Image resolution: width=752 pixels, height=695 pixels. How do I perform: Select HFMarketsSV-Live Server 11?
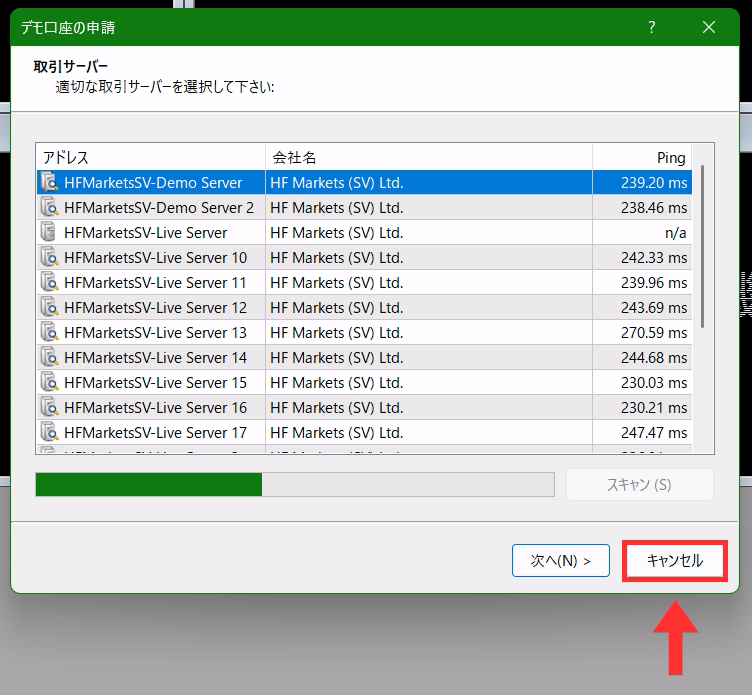click(x=155, y=283)
